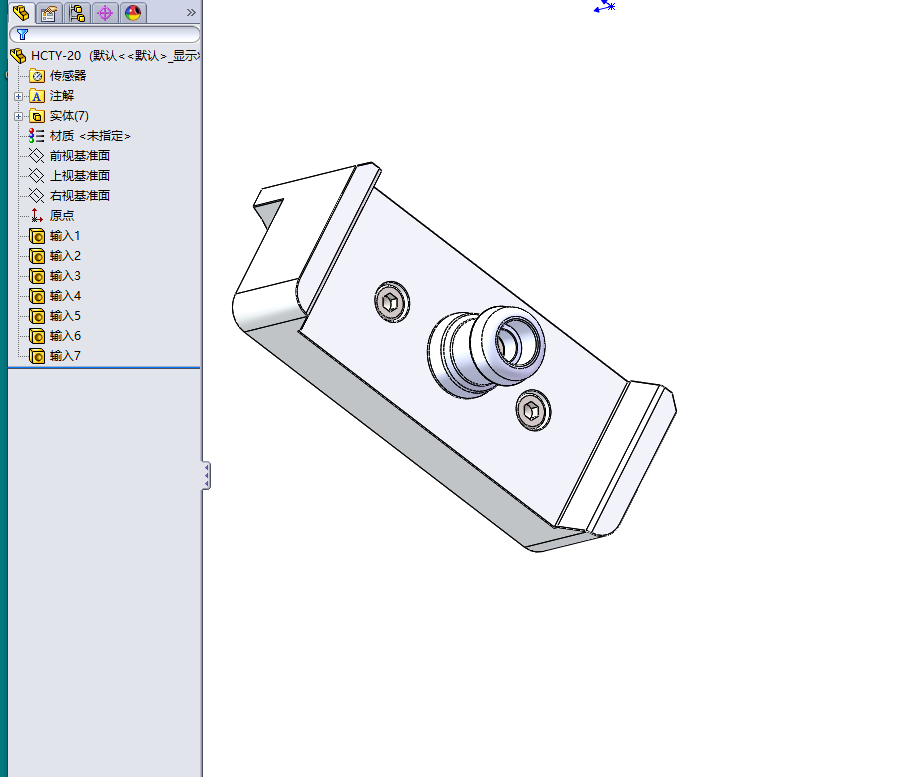This screenshot has width=912, height=777.
Task: Click the 输入1 imported body icon
Action: (x=37, y=236)
